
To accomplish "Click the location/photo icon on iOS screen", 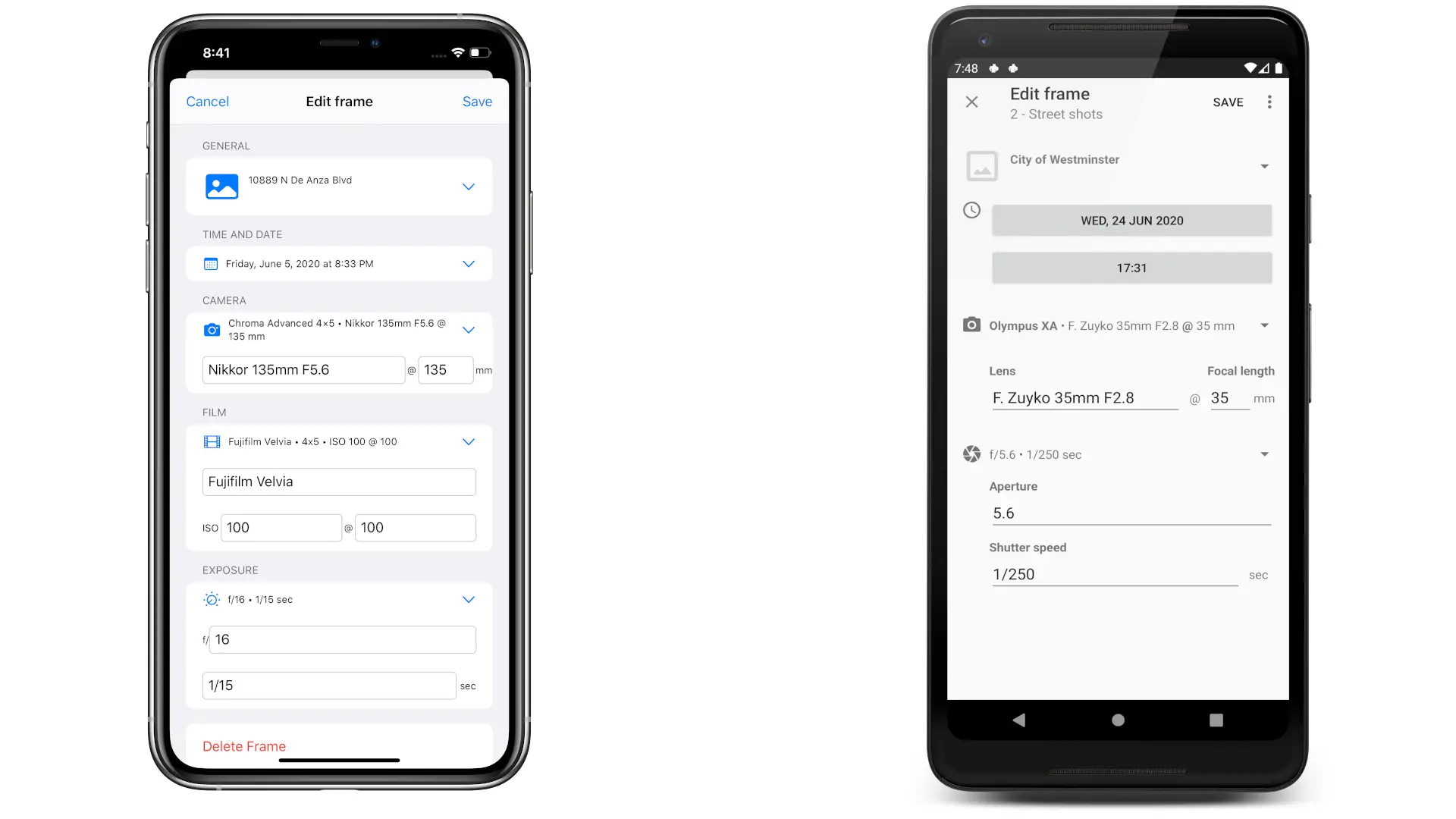I will 222,186.
